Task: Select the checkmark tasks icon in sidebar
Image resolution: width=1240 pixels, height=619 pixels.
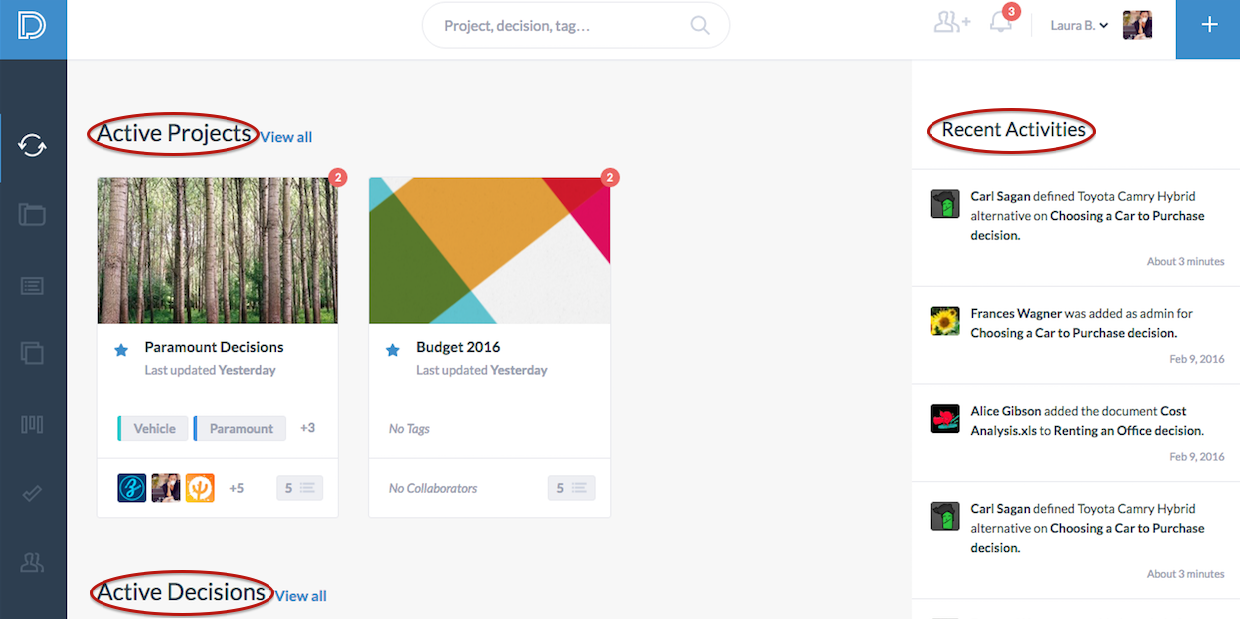Action: 33,493
